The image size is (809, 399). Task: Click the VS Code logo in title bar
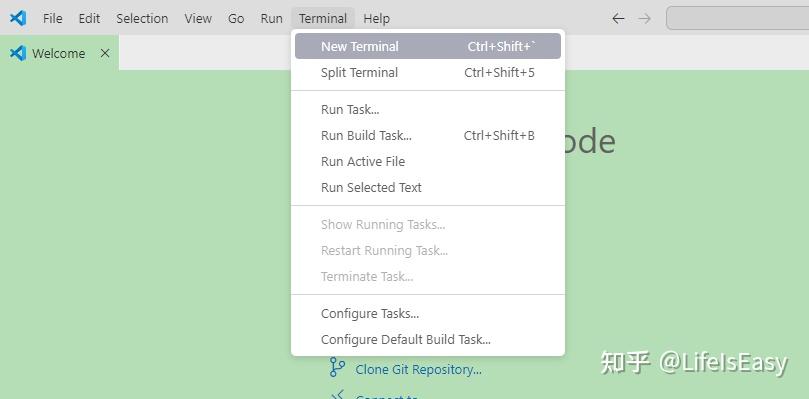(18, 18)
